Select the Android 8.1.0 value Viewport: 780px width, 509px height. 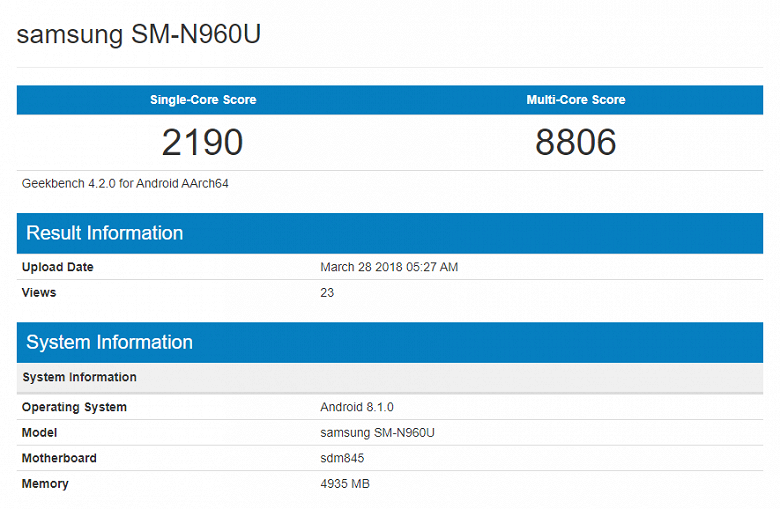tap(357, 407)
